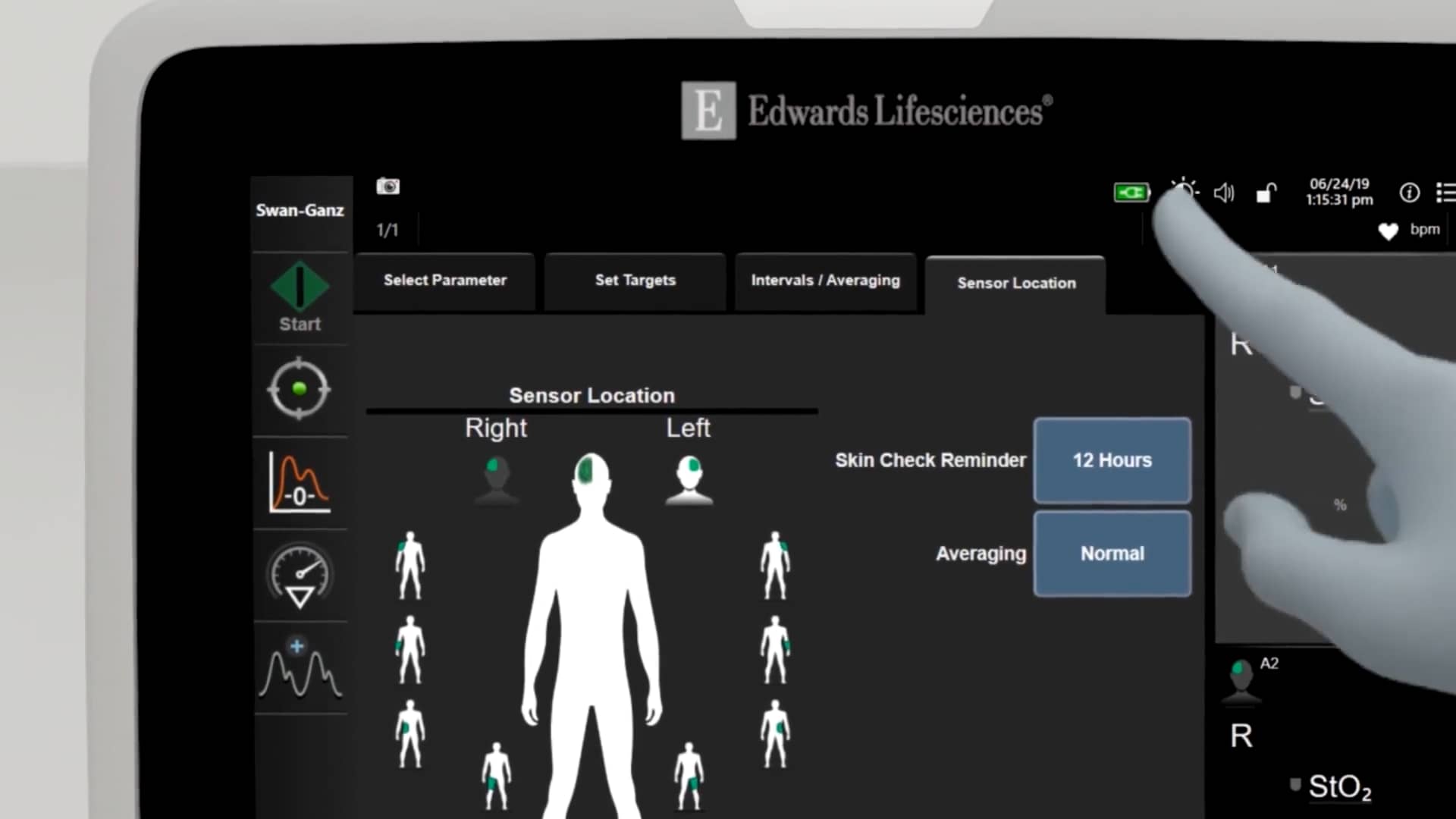Open the alarm volume settings
Screen dimensions: 1456x819
1224,193
